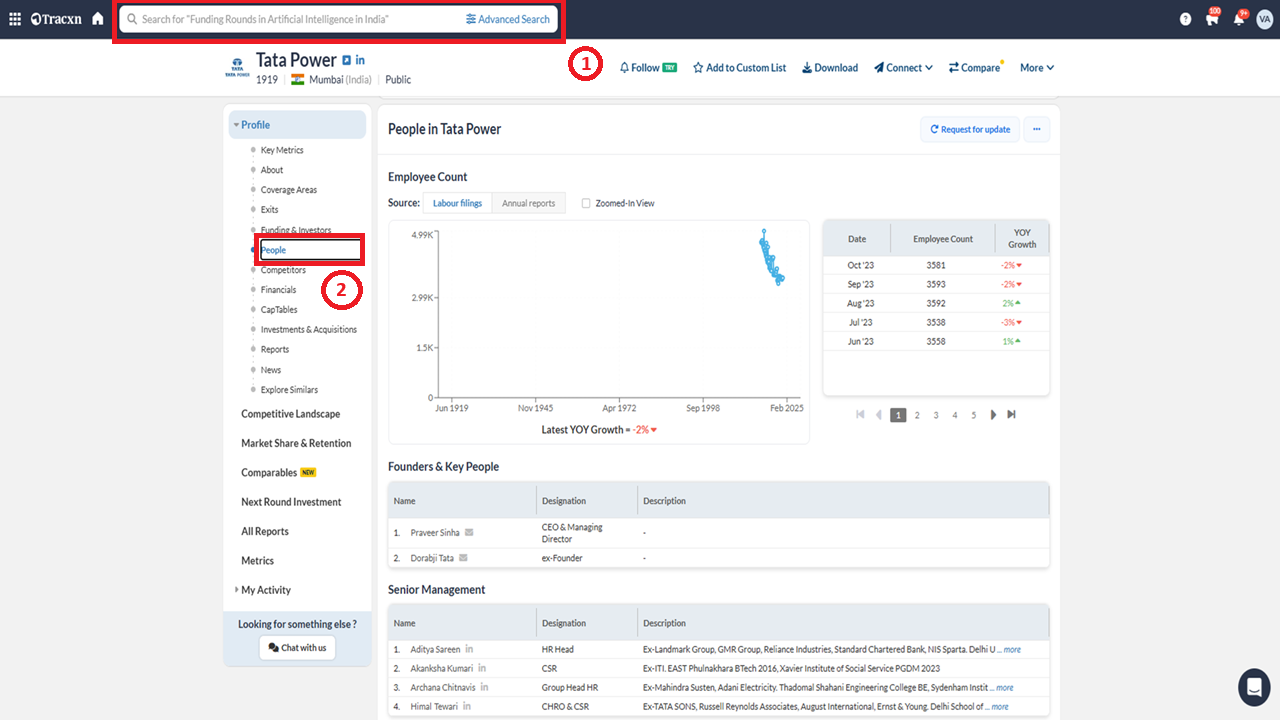
Task: Open the three-dot options next to Request for update
Action: pyautogui.click(x=1037, y=129)
